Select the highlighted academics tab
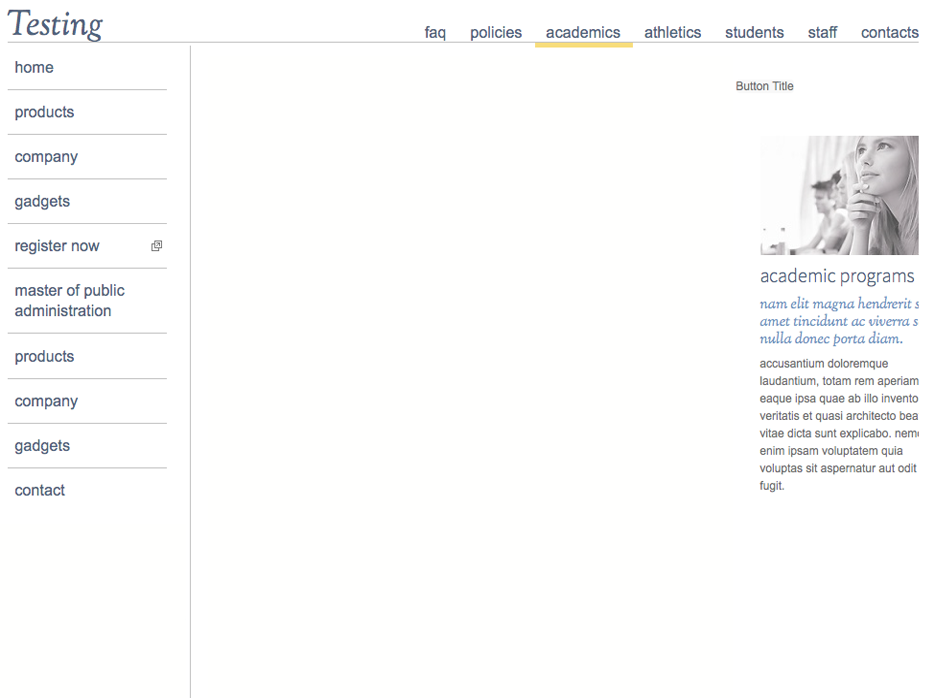The image size is (927, 698). [x=583, y=33]
